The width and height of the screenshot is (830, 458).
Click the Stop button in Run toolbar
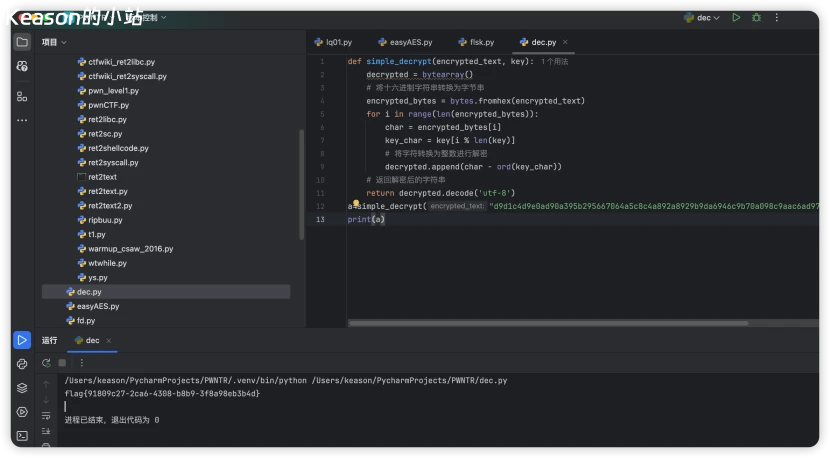62,362
